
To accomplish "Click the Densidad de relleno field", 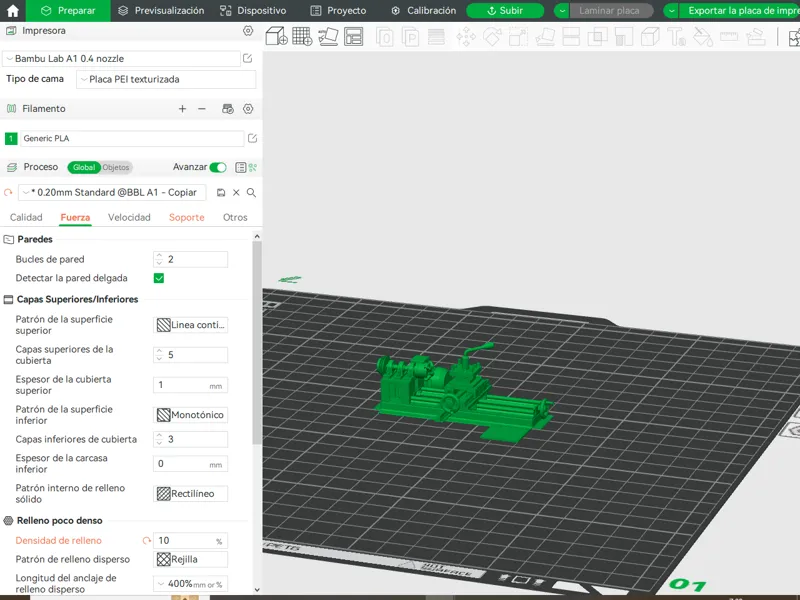I will [190, 540].
